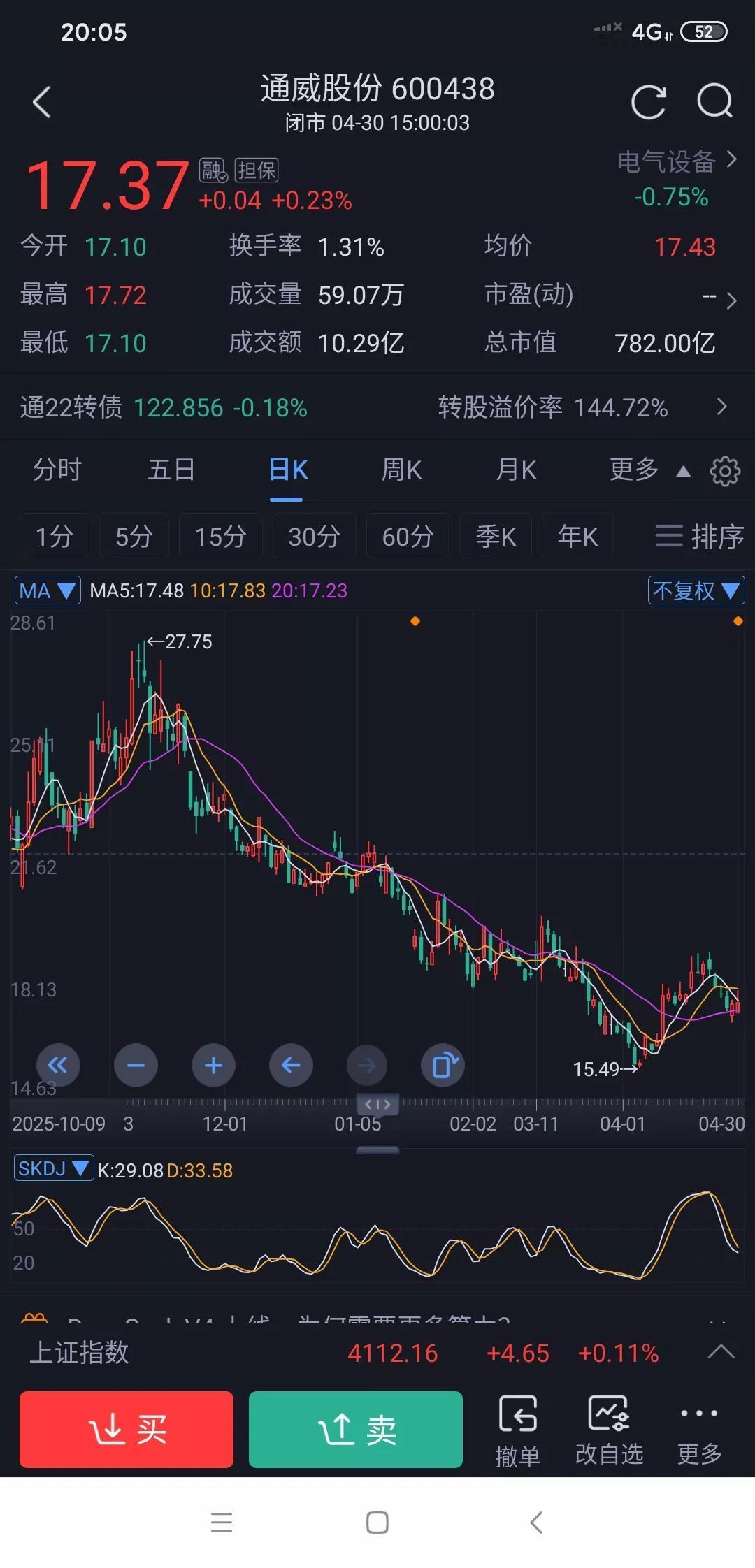Image resolution: width=755 pixels, height=1568 pixels.
Task: Tap the 27.75 high marker on chart
Action: coord(180,641)
